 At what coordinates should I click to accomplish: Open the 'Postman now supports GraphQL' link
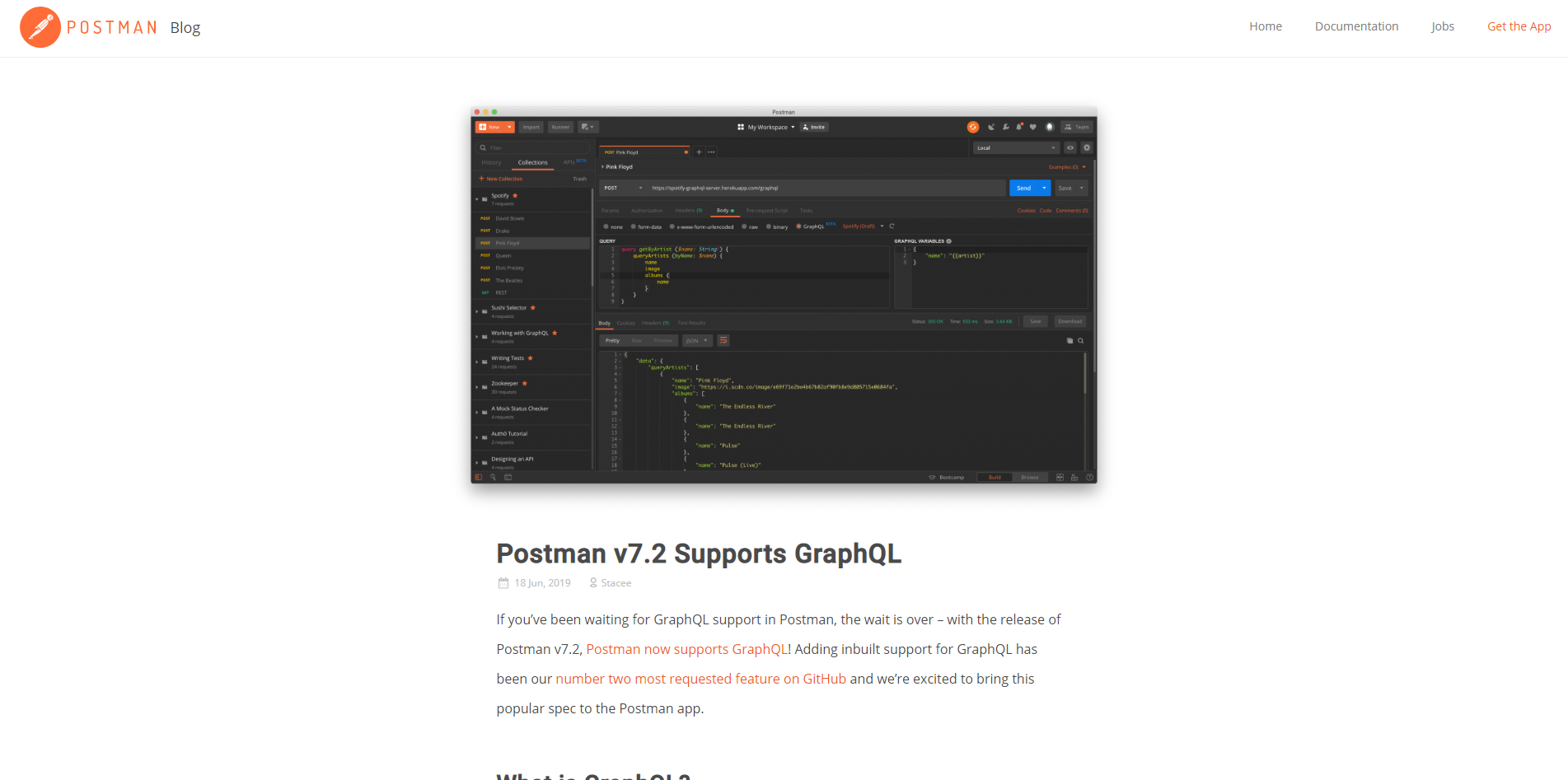tap(687, 649)
